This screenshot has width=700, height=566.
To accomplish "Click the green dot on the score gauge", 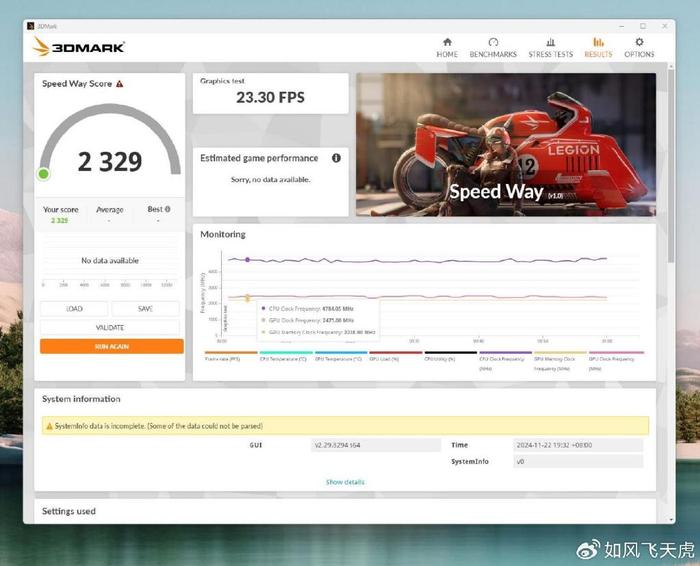I will pos(43,174).
